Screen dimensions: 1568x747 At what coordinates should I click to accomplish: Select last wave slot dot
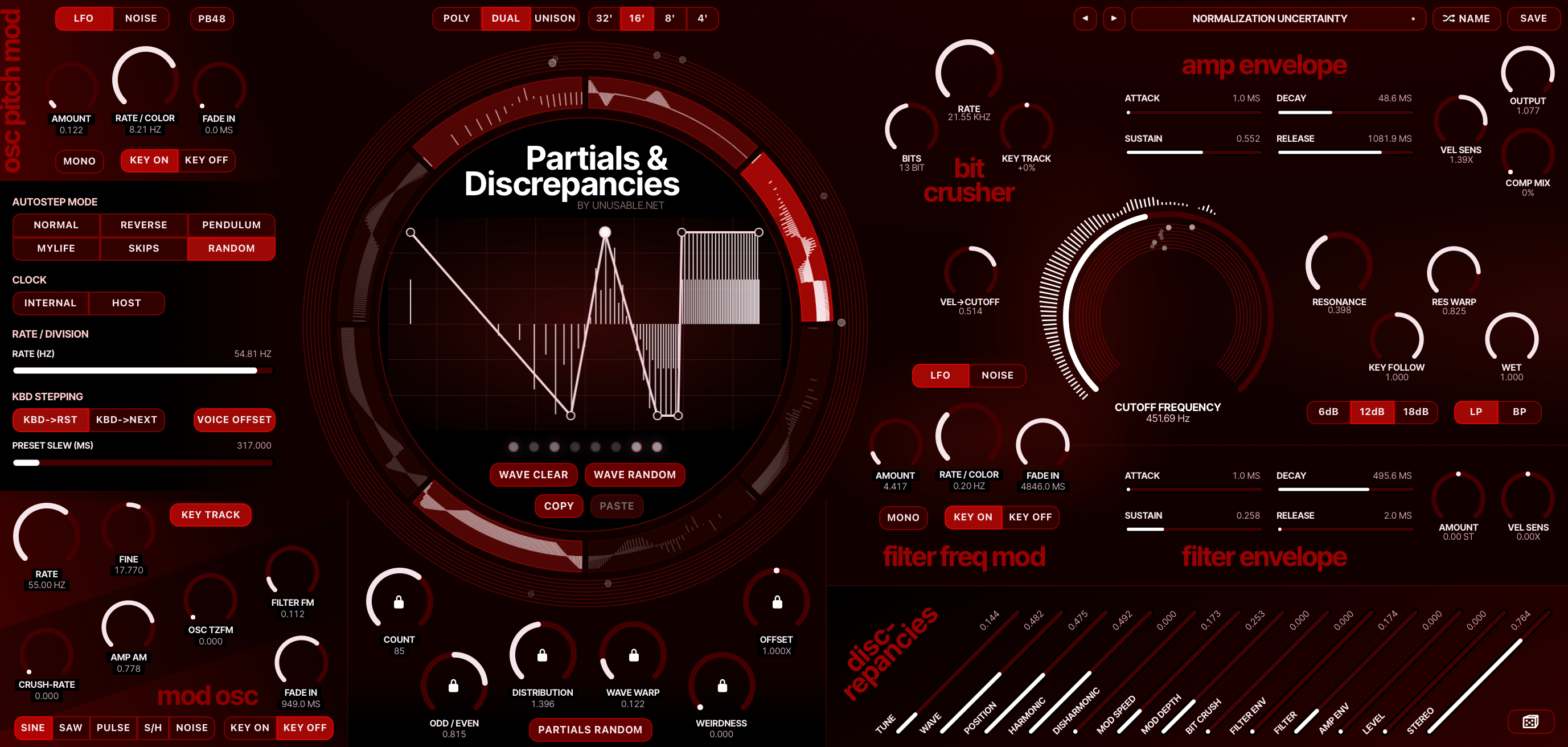pyautogui.click(x=657, y=447)
